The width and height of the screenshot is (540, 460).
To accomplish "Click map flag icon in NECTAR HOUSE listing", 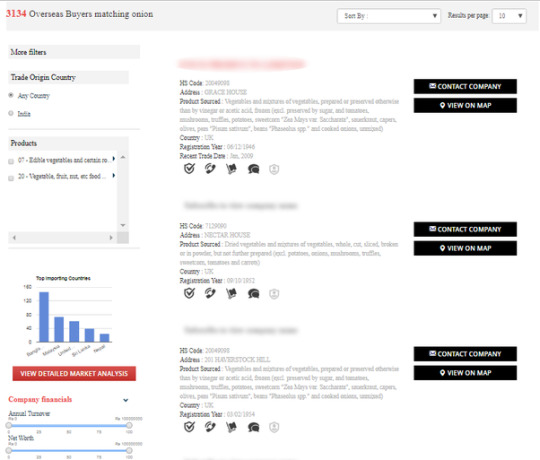I will (231, 293).
